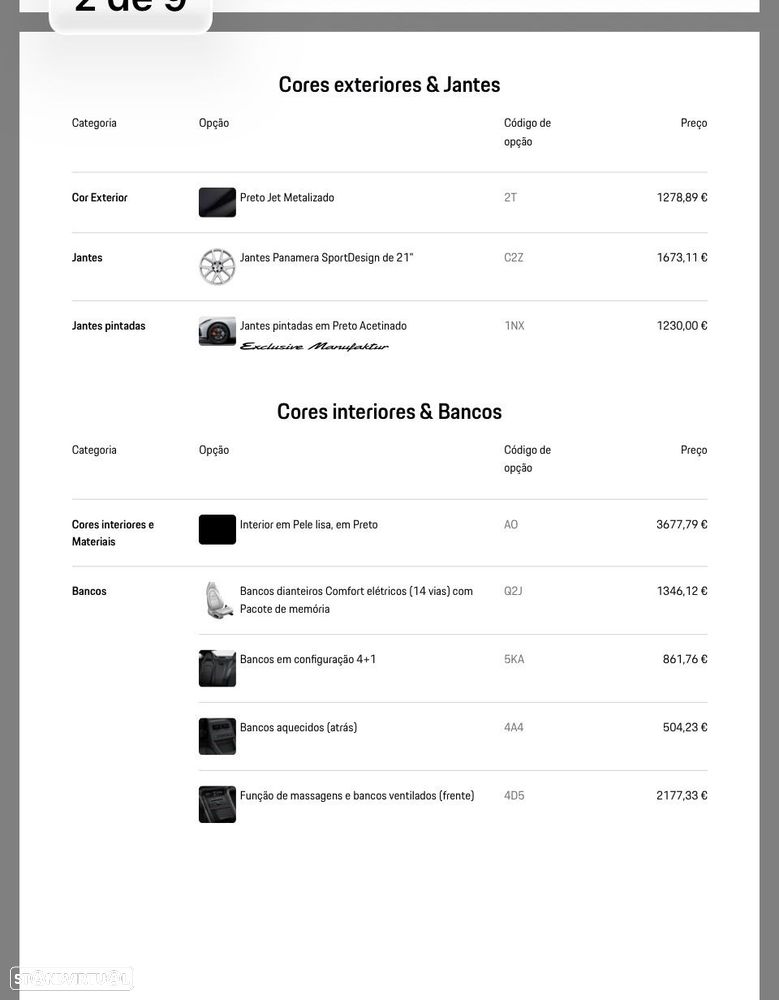Select the Jantes Panamera SportDesign de 21" text
Image resolution: width=779 pixels, height=1000 pixels.
tap(326, 258)
